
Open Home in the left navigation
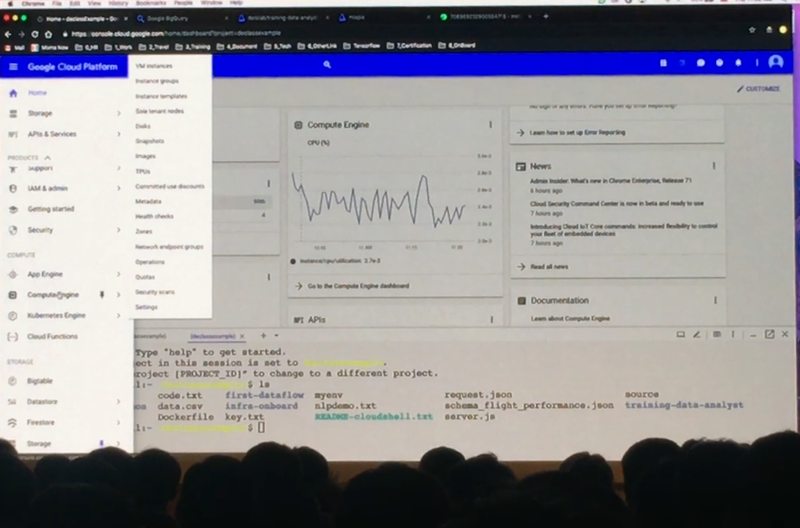pos(37,93)
